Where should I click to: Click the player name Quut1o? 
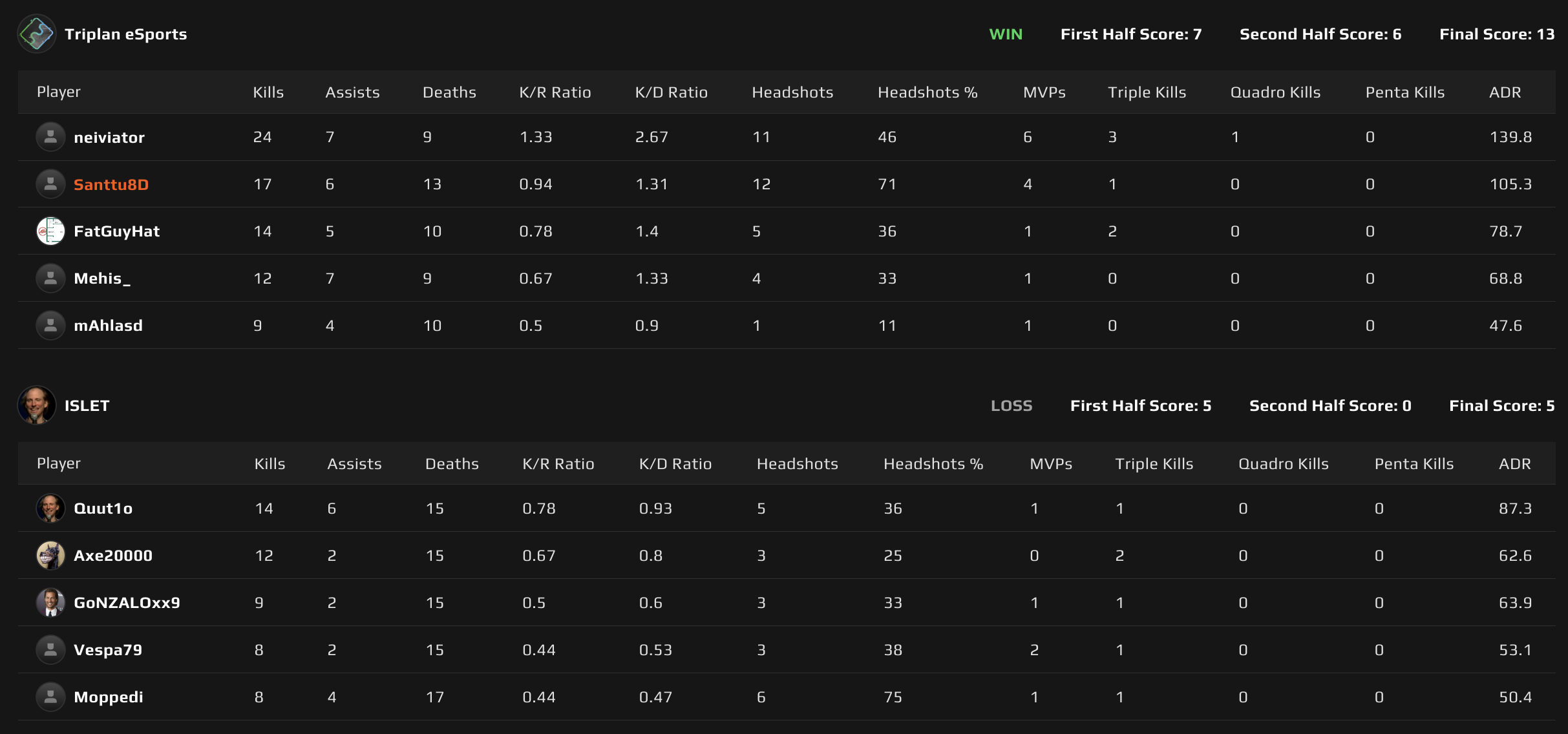pyautogui.click(x=103, y=508)
